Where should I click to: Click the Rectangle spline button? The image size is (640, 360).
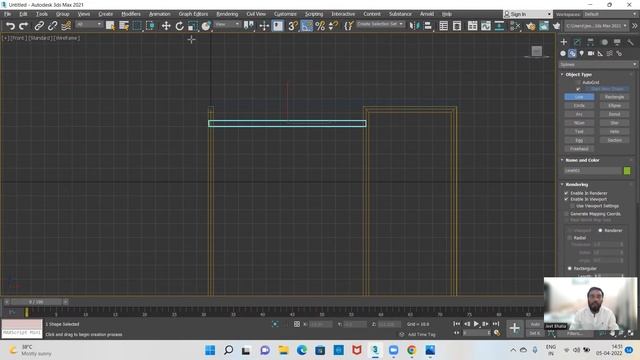614,97
